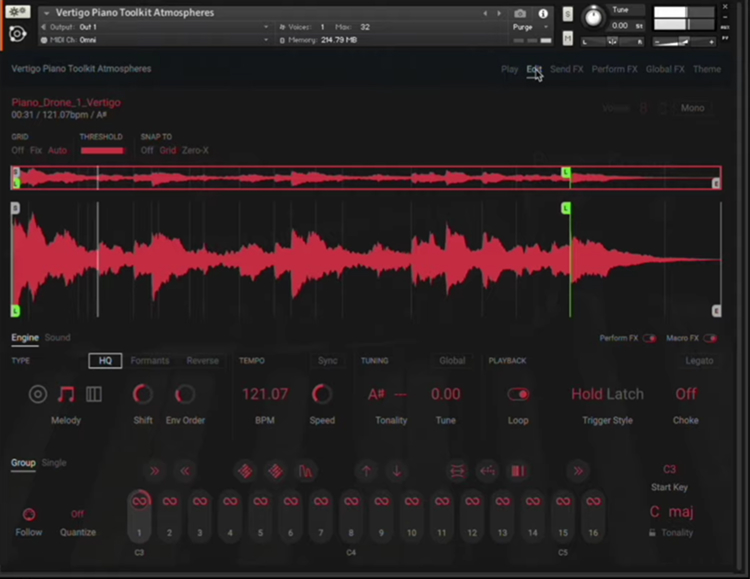
Task: Click the envelope curve shape icon
Action: coord(306,471)
